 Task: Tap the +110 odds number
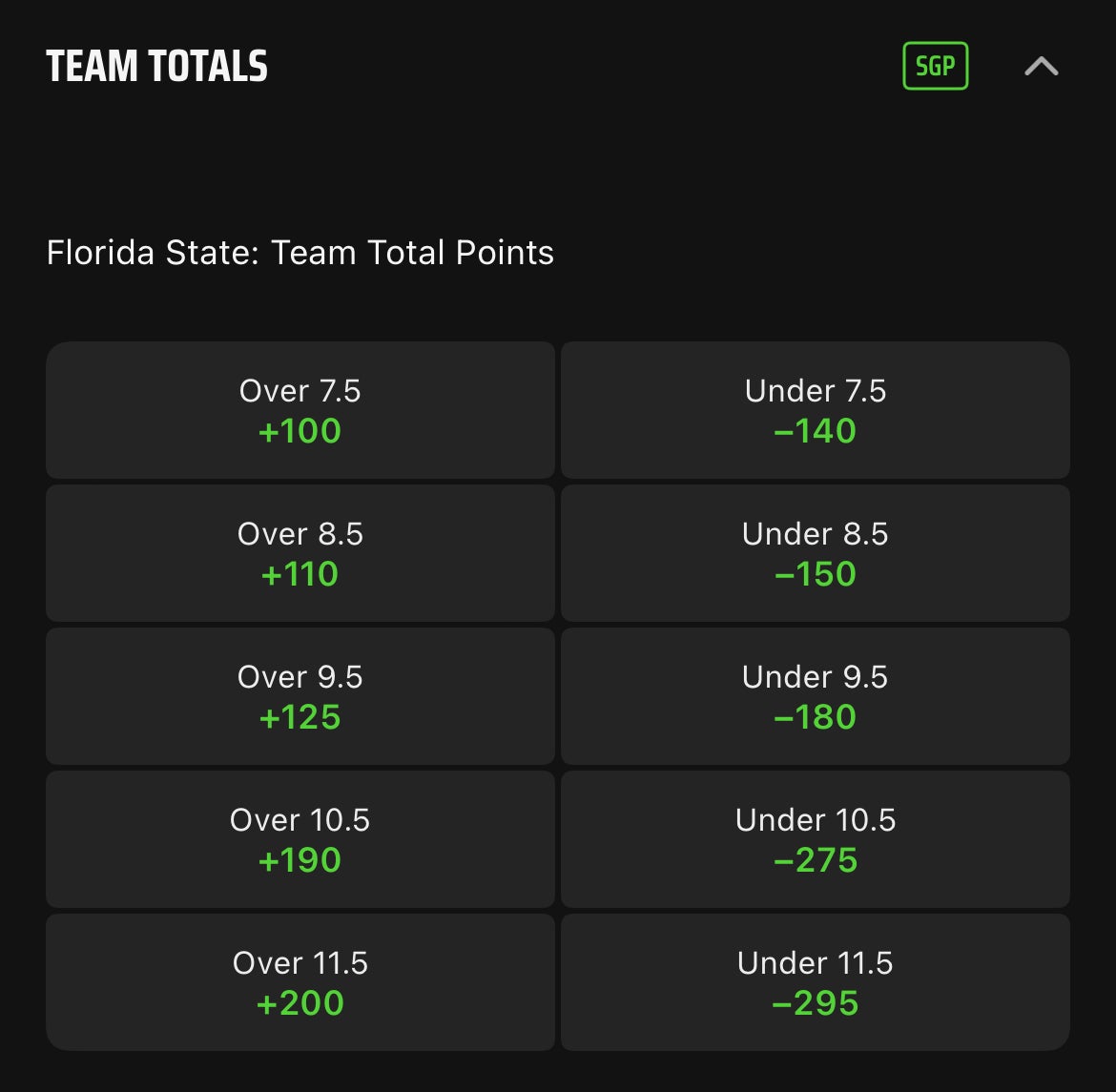tap(300, 574)
